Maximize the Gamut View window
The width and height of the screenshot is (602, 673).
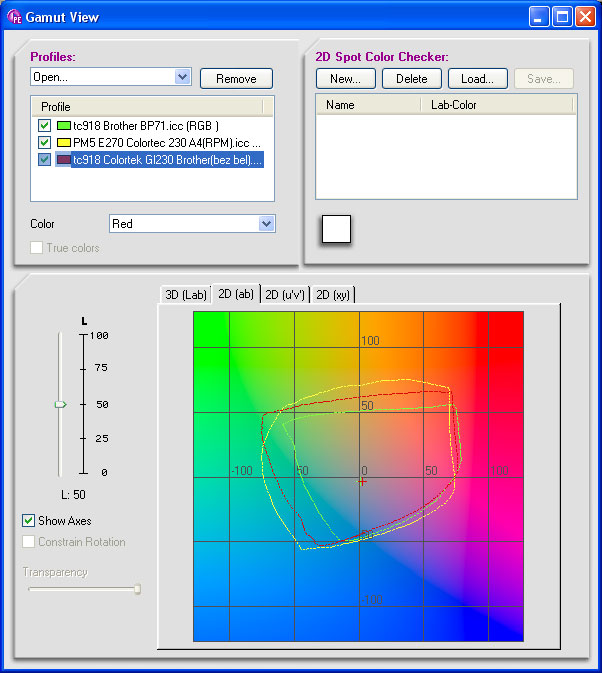(562, 17)
